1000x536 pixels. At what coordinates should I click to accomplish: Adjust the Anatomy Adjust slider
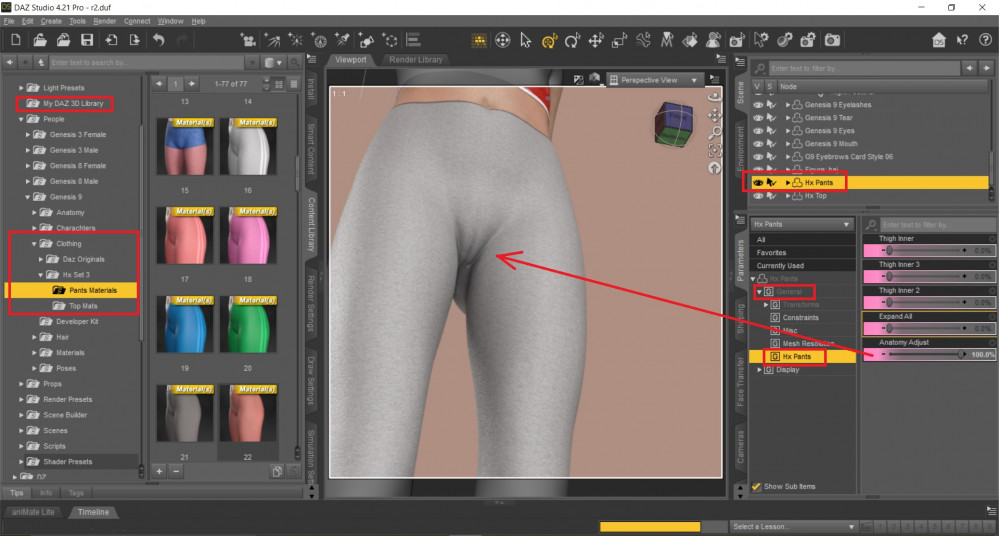[929, 355]
